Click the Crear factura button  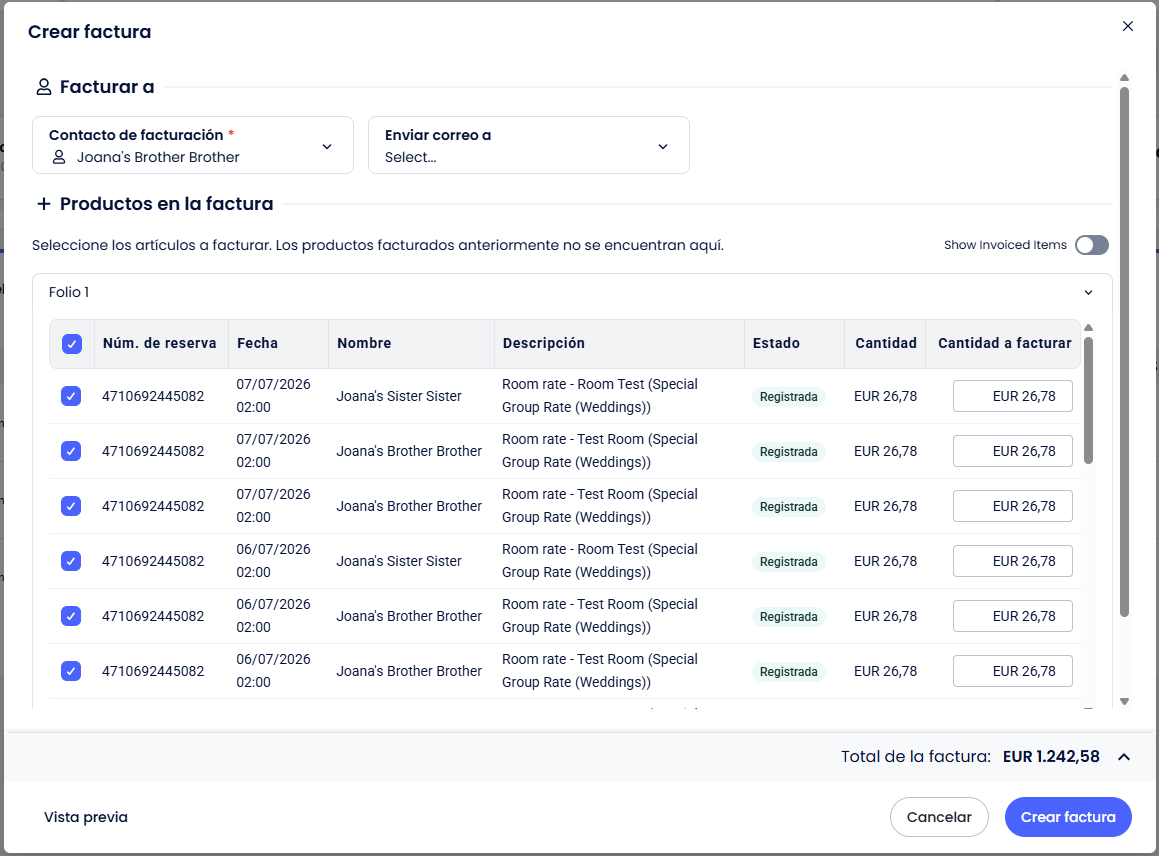point(1068,817)
